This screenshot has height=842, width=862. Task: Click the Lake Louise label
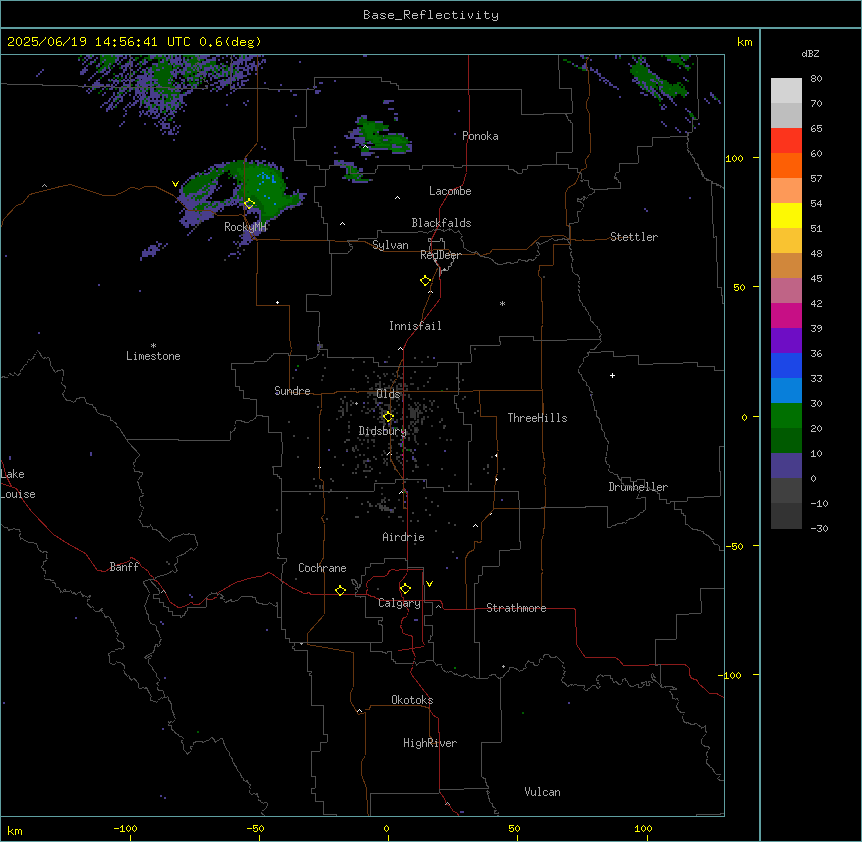click(18, 484)
